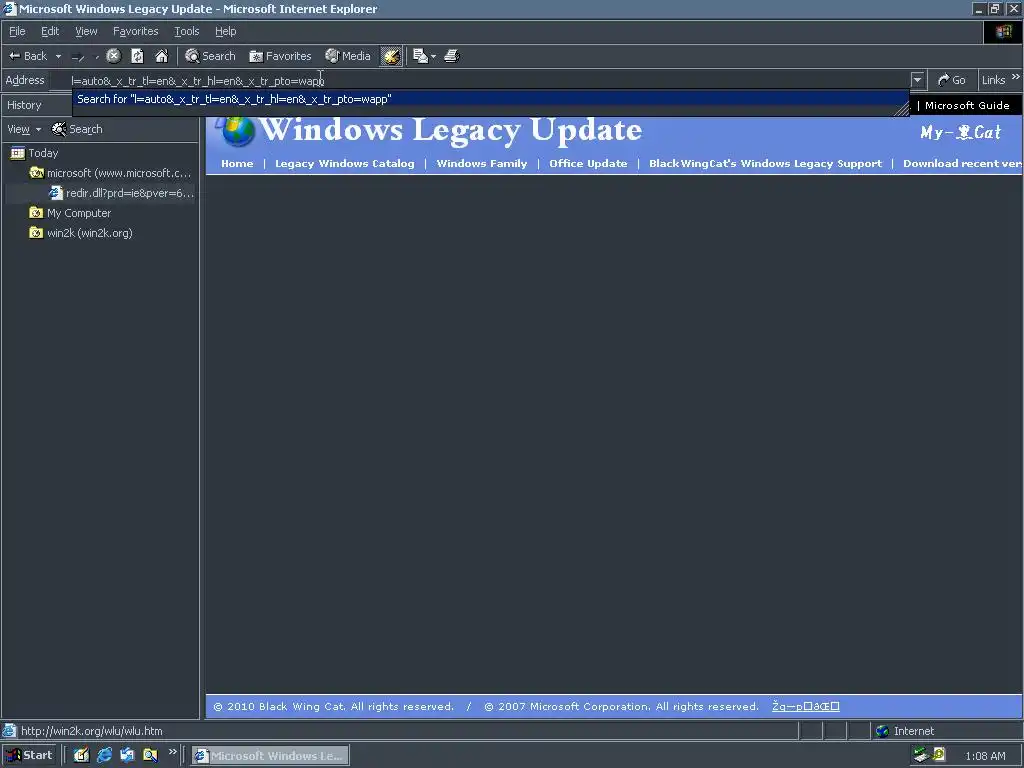Click the Windows globe logo in the banner

pos(236,131)
